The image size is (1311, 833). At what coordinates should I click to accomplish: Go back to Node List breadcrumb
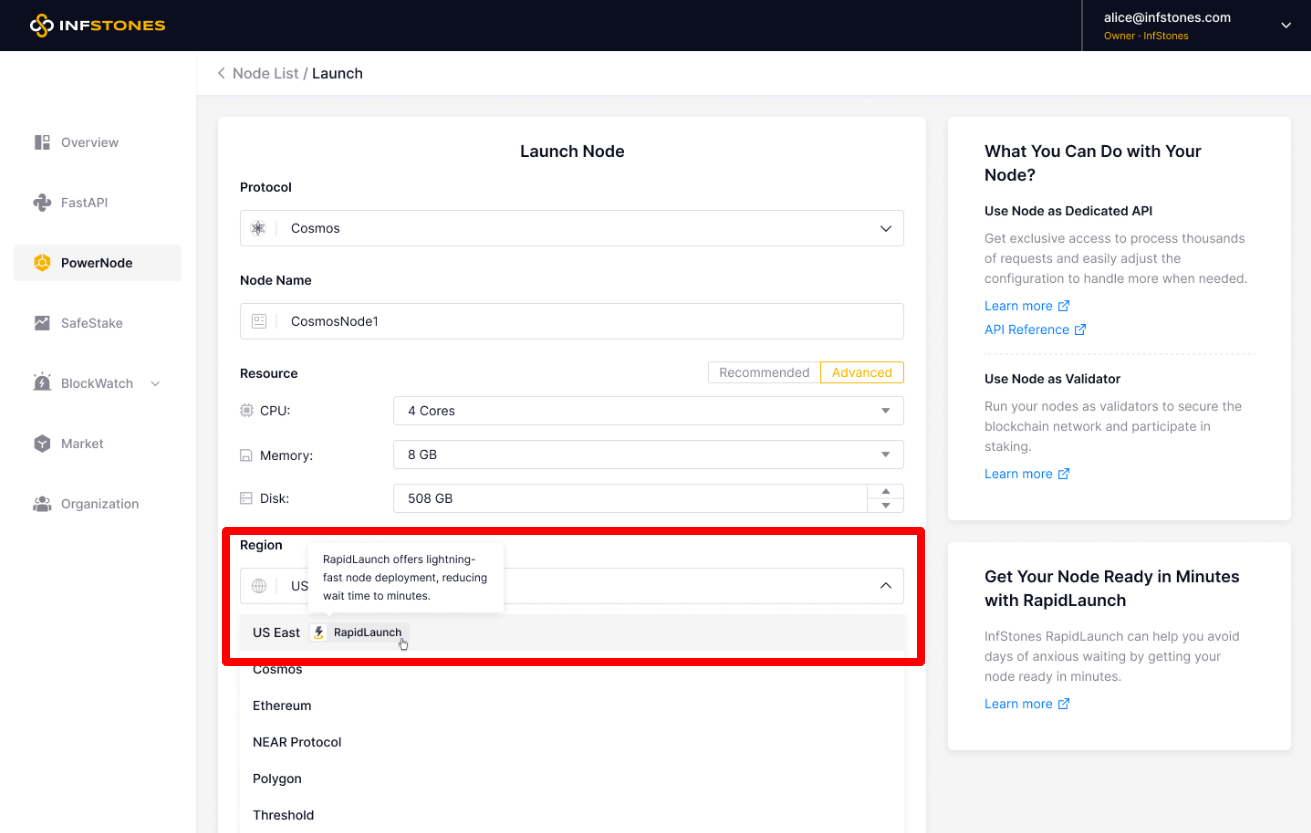click(x=265, y=73)
